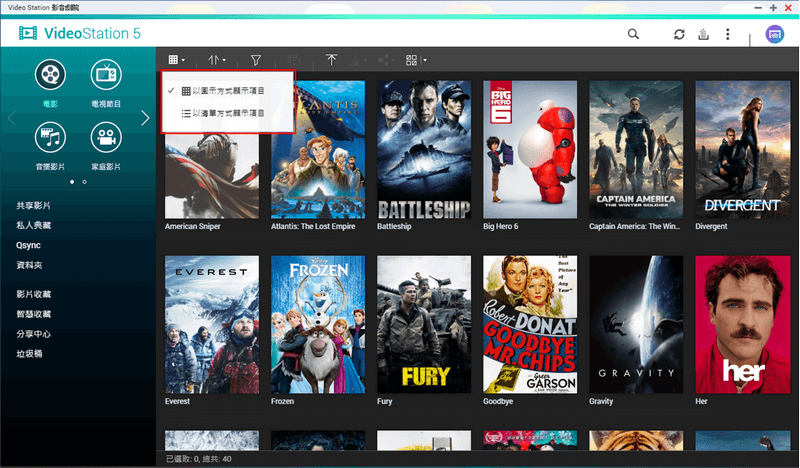Open Qsync in the sidebar

[x=28, y=245]
